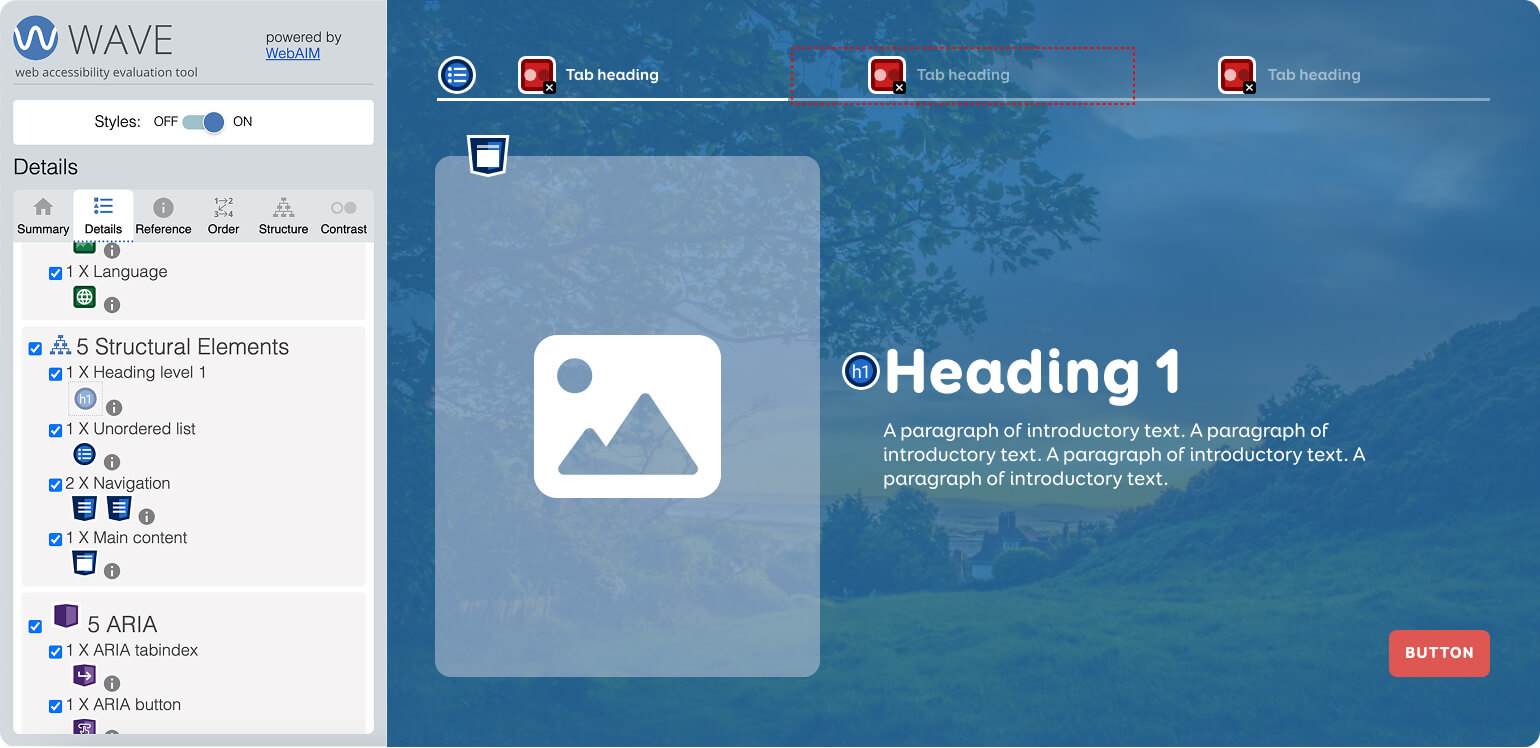Click info icon beside Main content icon
The height and width of the screenshot is (748, 1540).
tap(112, 571)
